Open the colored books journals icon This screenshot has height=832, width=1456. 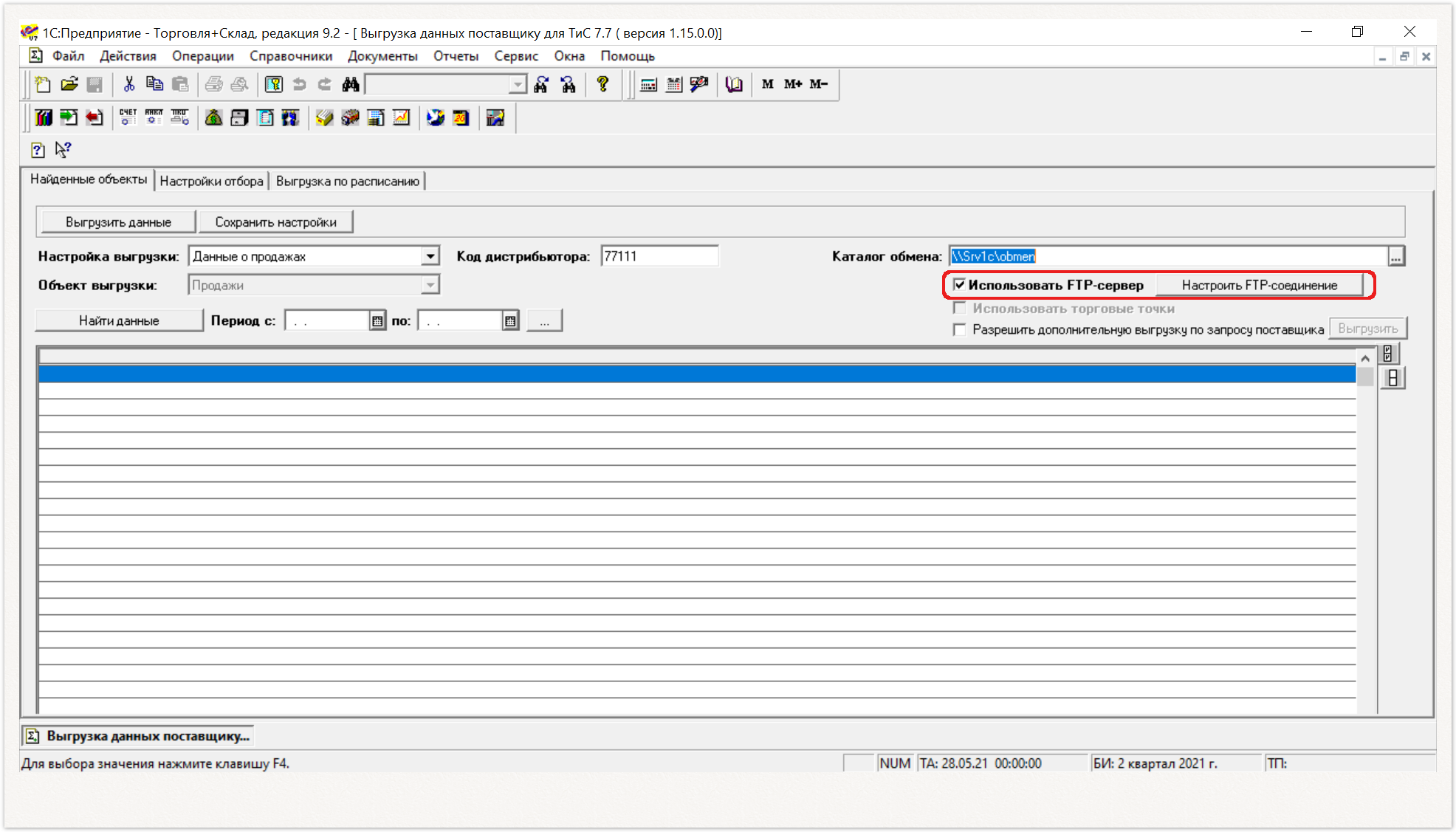point(44,117)
